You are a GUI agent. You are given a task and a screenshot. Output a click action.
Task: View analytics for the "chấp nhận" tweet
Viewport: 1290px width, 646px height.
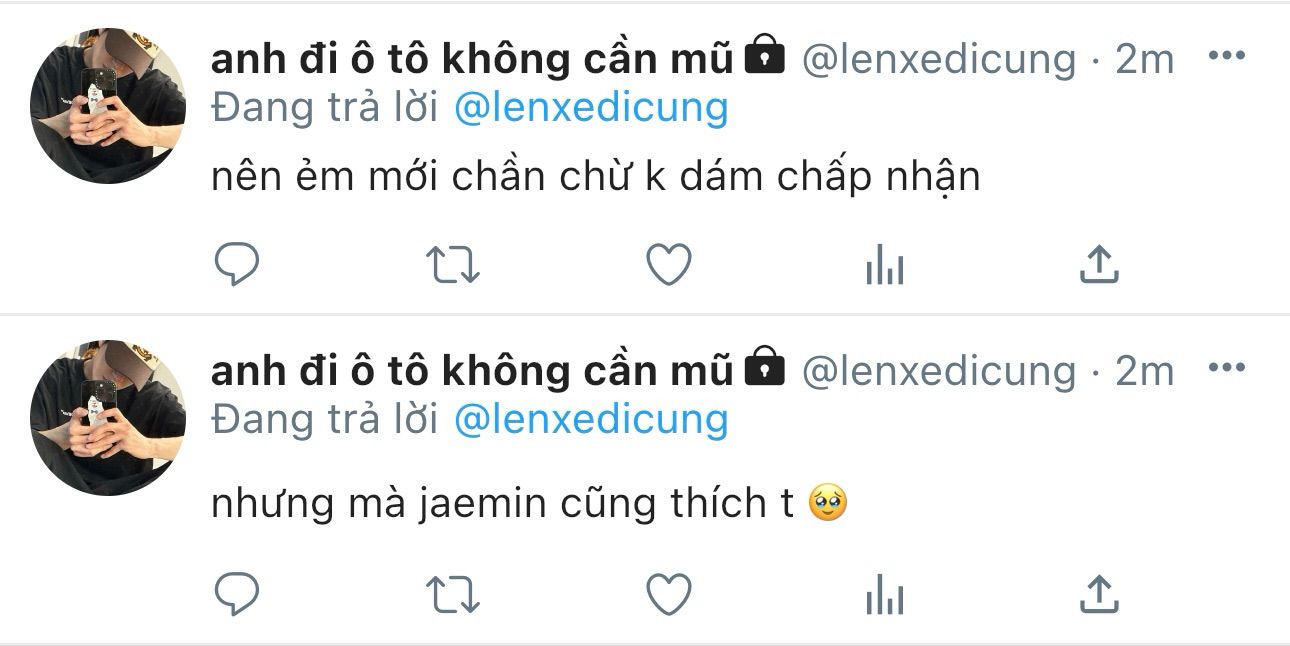[x=884, y=266]
